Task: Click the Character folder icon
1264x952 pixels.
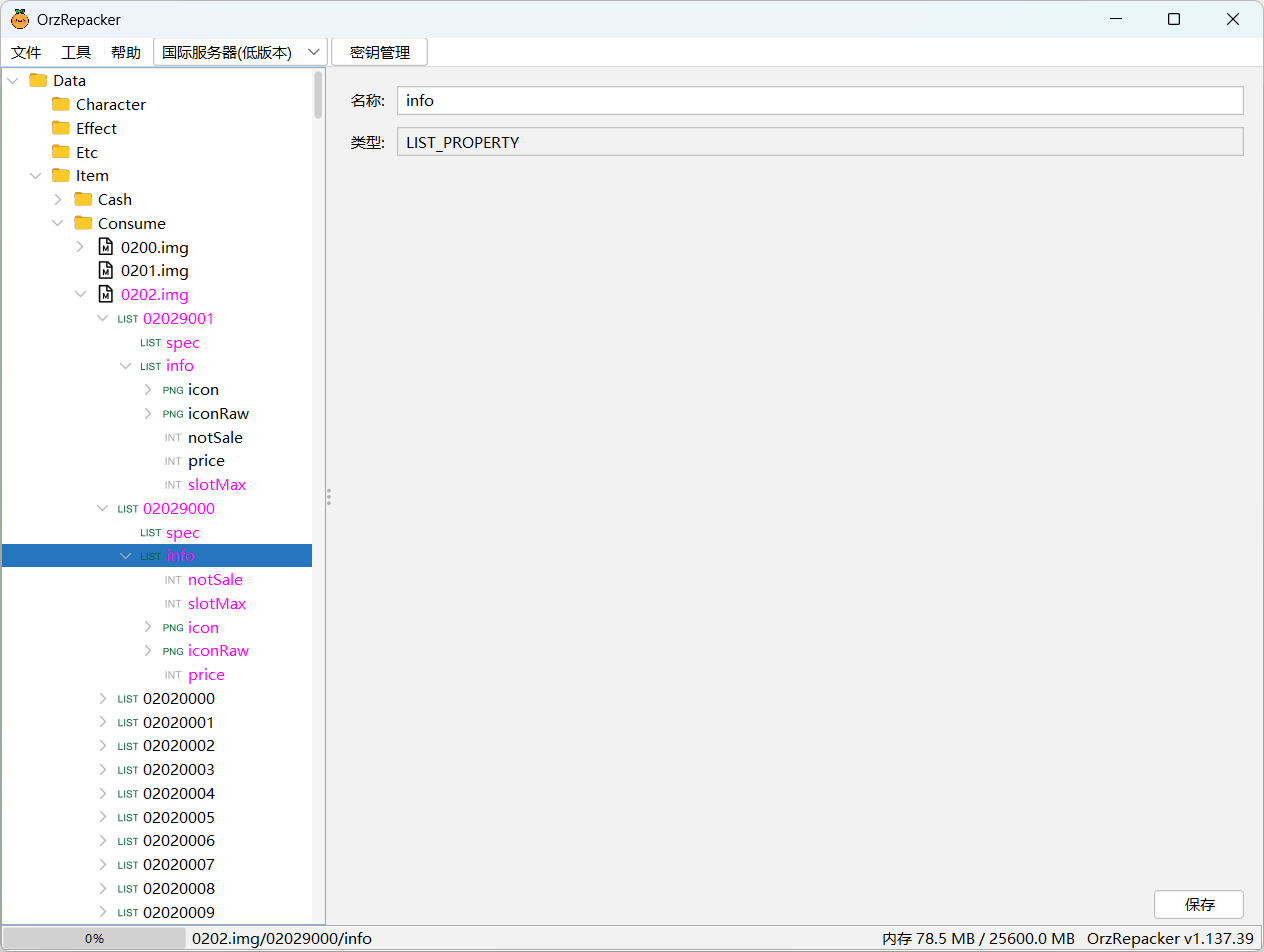Action: [61, 104]
